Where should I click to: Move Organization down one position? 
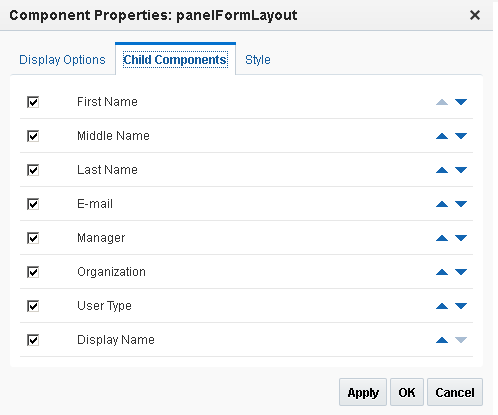pyautogui.click(x=461, y=272)
